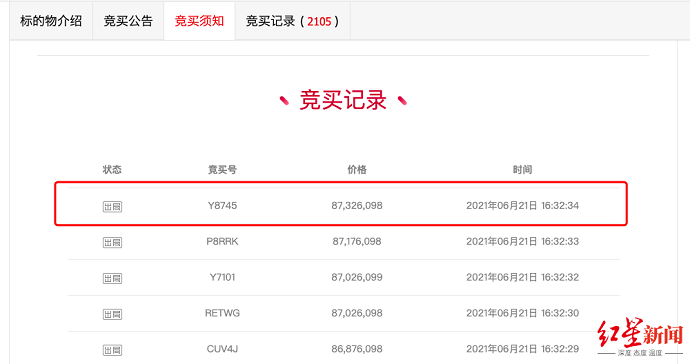Select bidder number P8RRK

222,242
